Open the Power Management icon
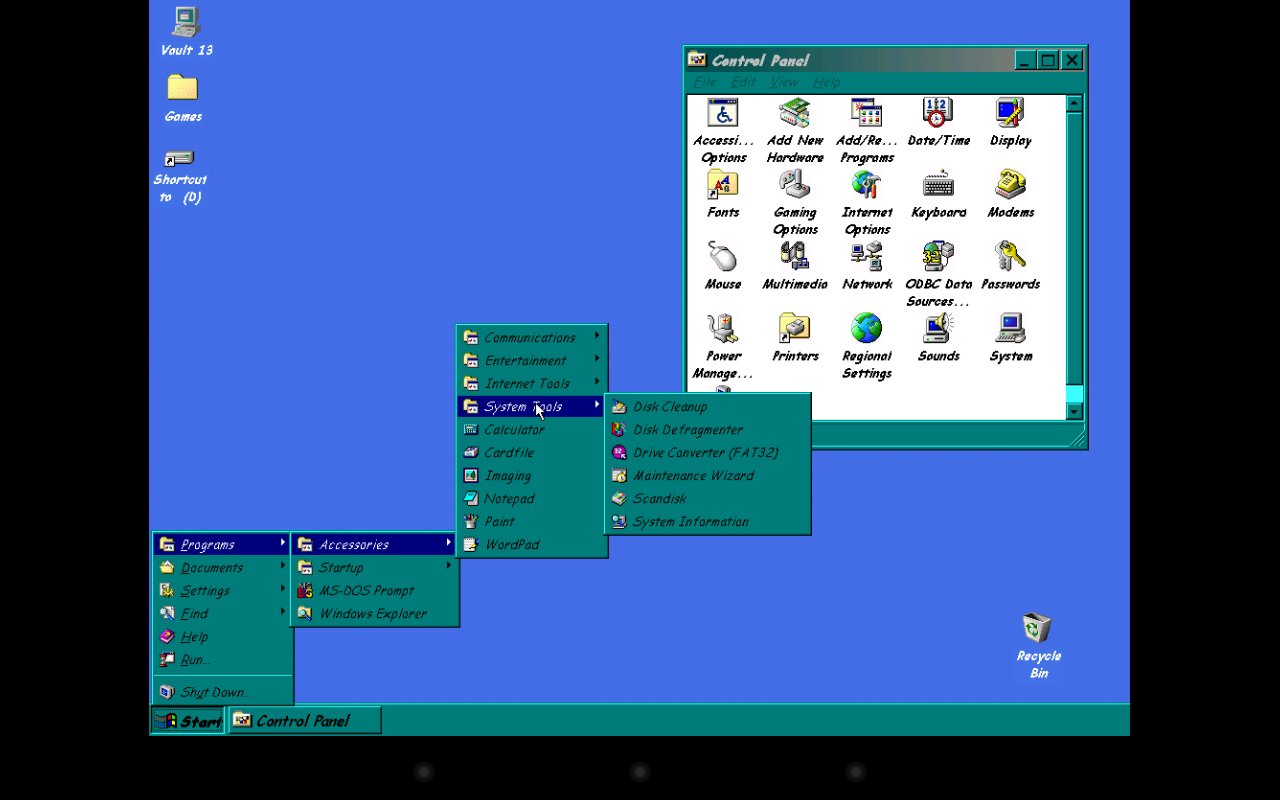The height and width of the screenshot is (800, 1280). [x=722, y=329]
